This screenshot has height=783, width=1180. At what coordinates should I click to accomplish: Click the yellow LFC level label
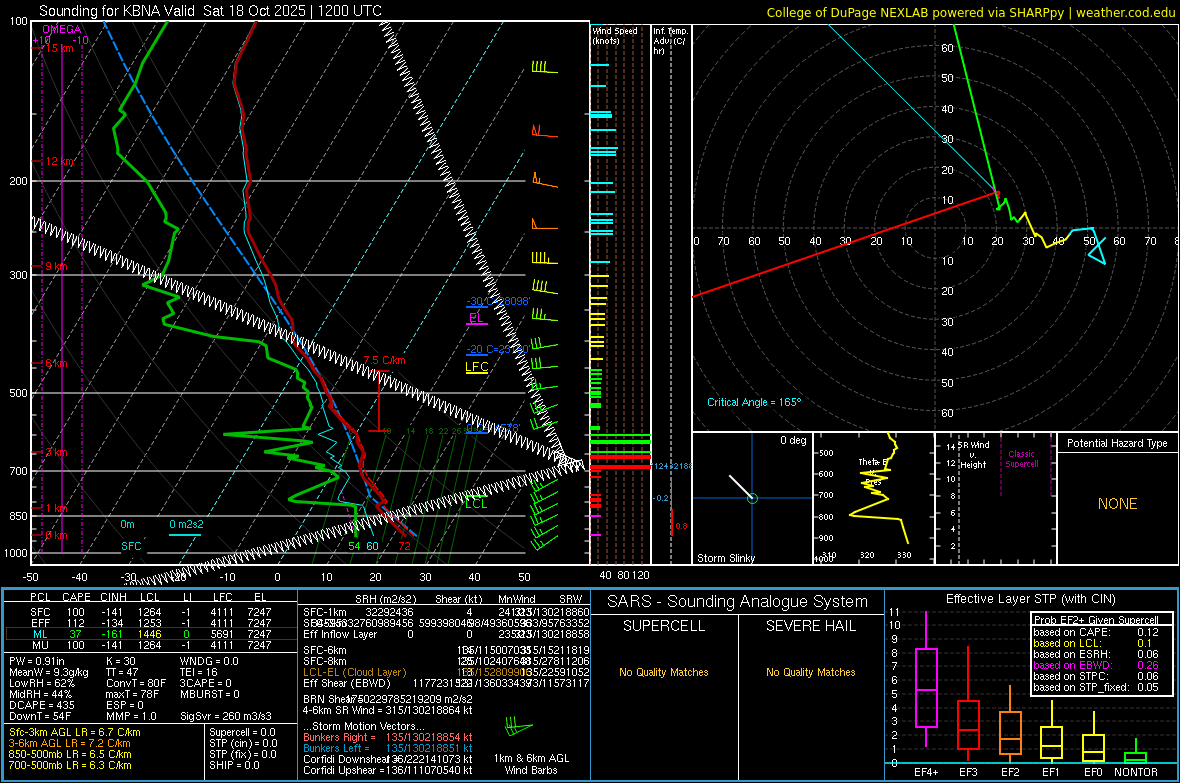click(x=476, y=367)
